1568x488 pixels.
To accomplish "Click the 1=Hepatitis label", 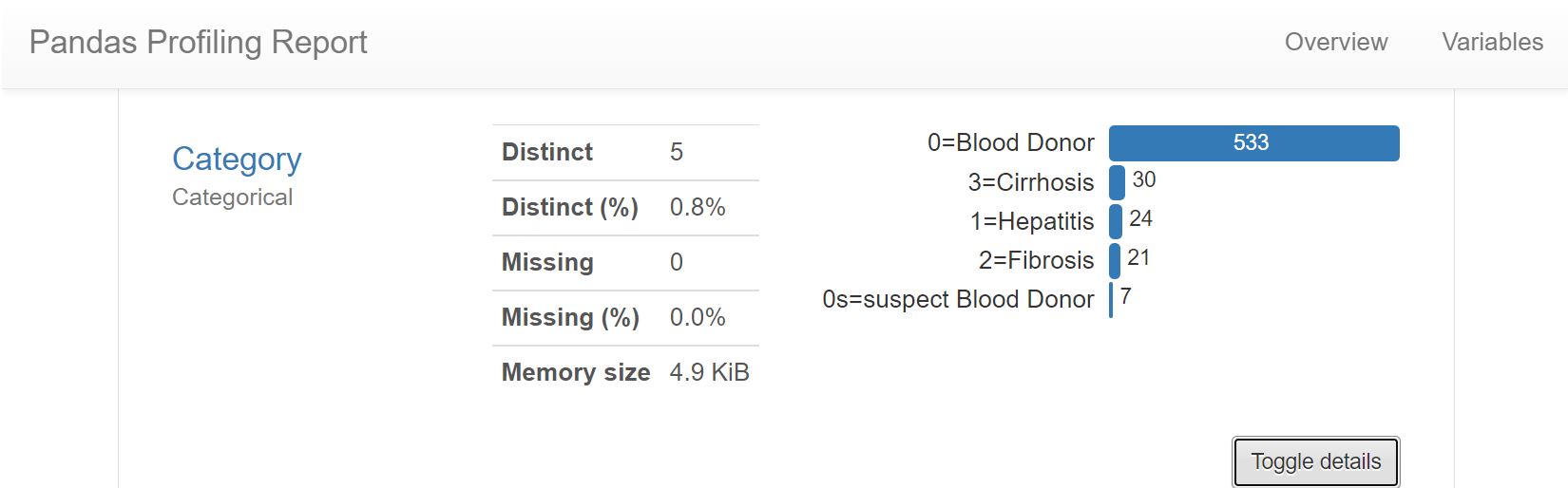I will 1032,221.
